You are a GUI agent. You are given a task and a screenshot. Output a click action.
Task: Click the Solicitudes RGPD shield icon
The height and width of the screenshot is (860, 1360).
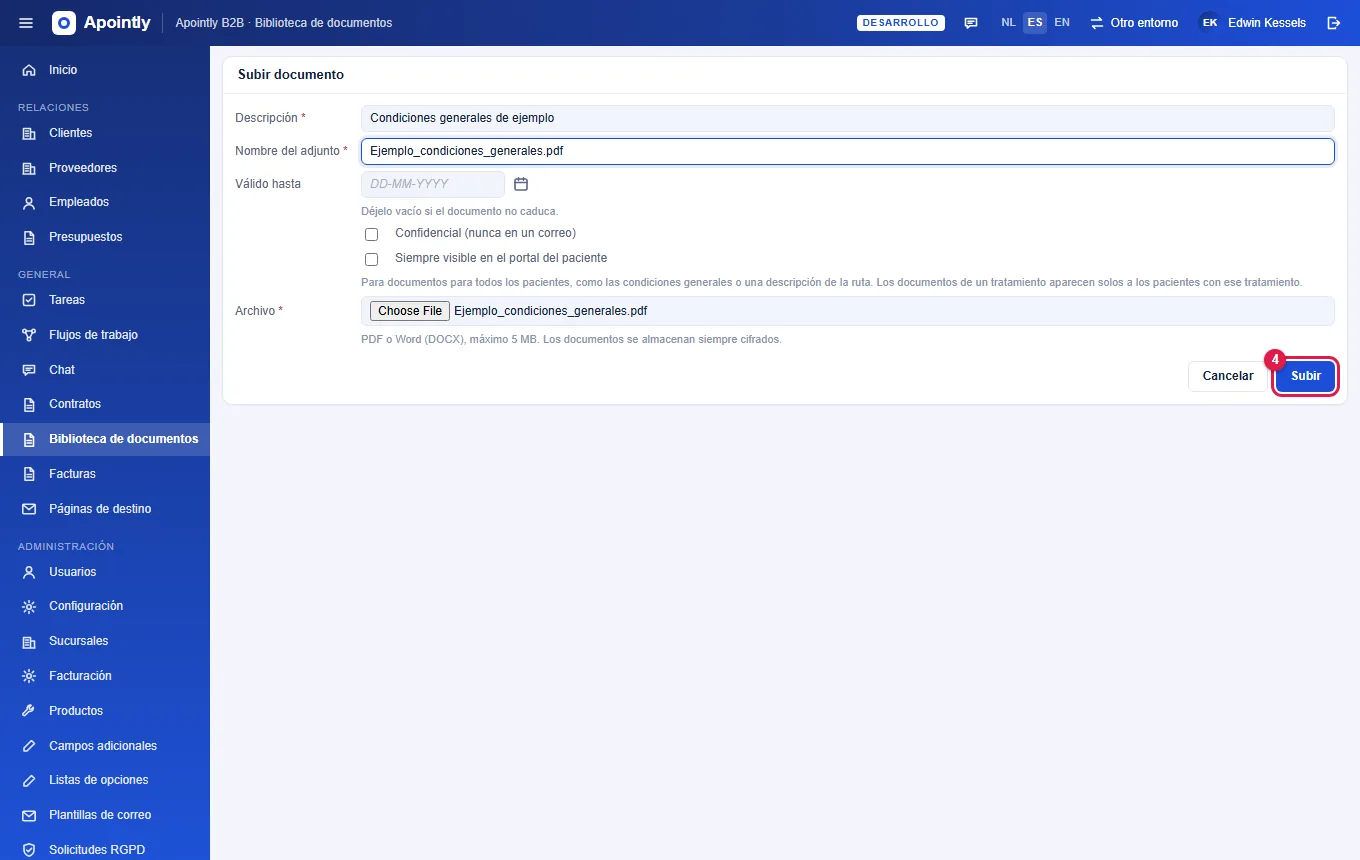29,850
